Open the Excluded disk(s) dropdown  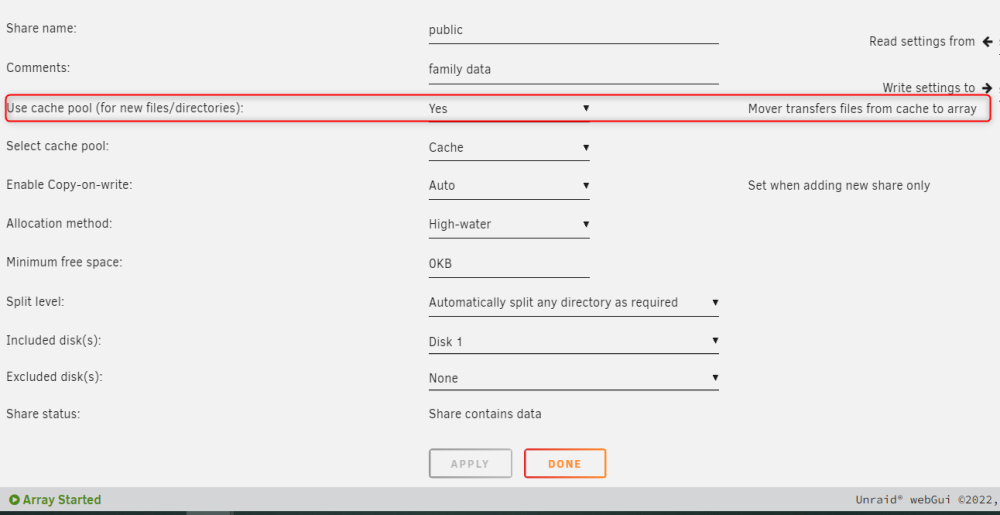(x=573, y=378)
